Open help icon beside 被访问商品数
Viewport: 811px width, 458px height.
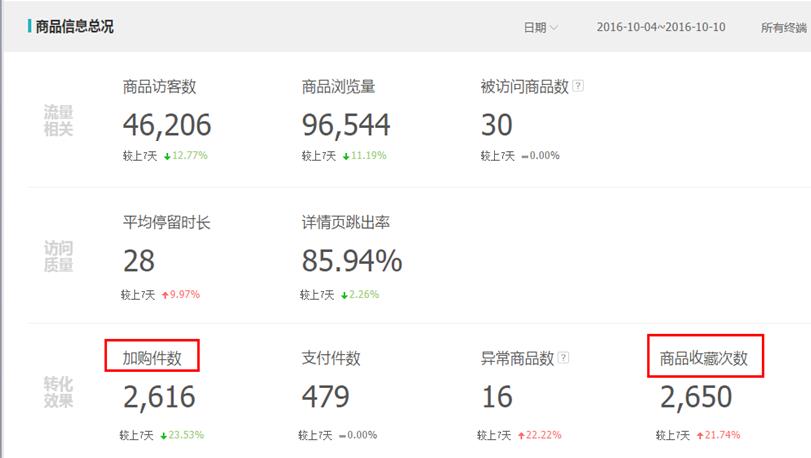click(x=578, y=86)
